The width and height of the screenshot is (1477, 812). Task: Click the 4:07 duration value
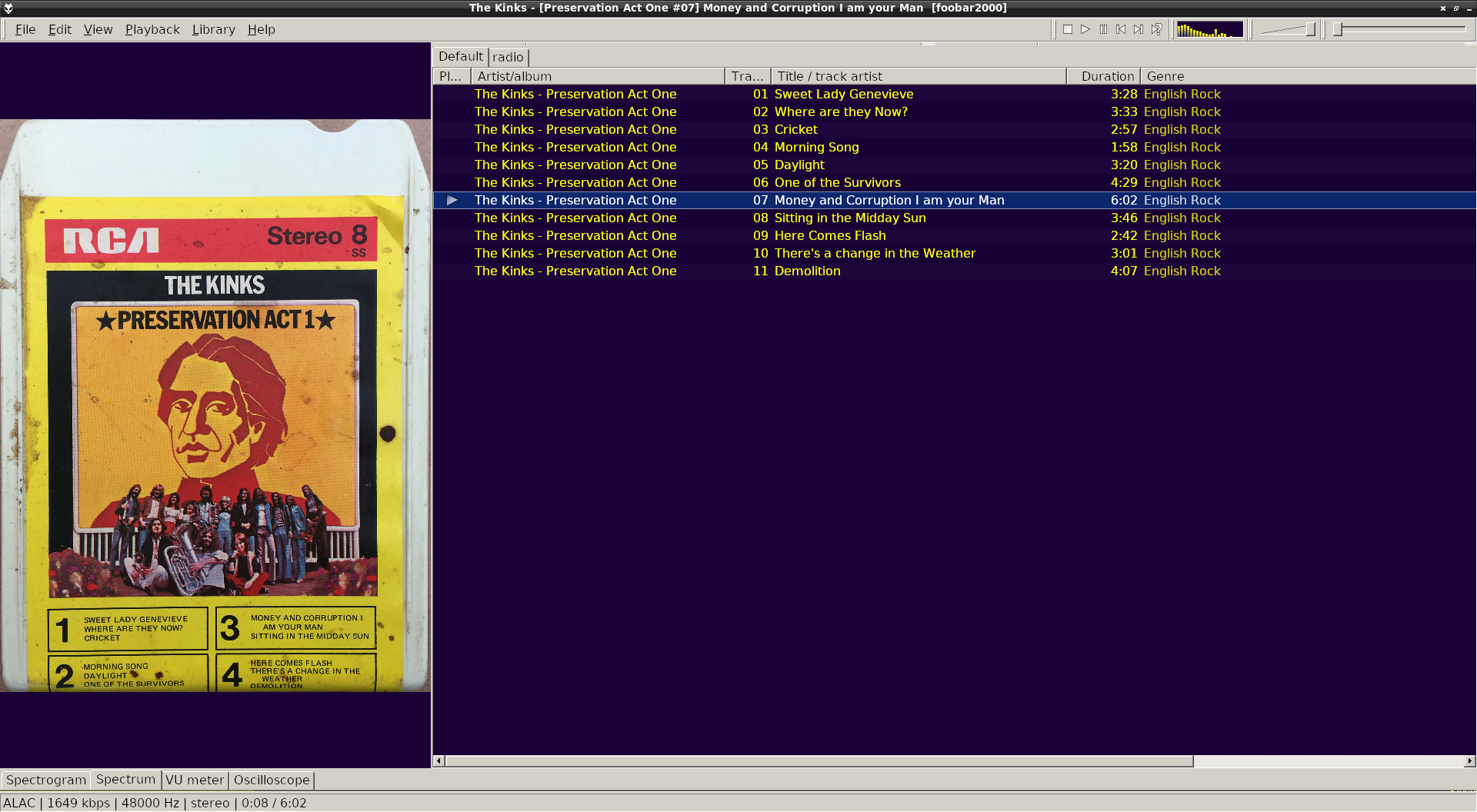pyautogui.click(x=1123, y=271)
